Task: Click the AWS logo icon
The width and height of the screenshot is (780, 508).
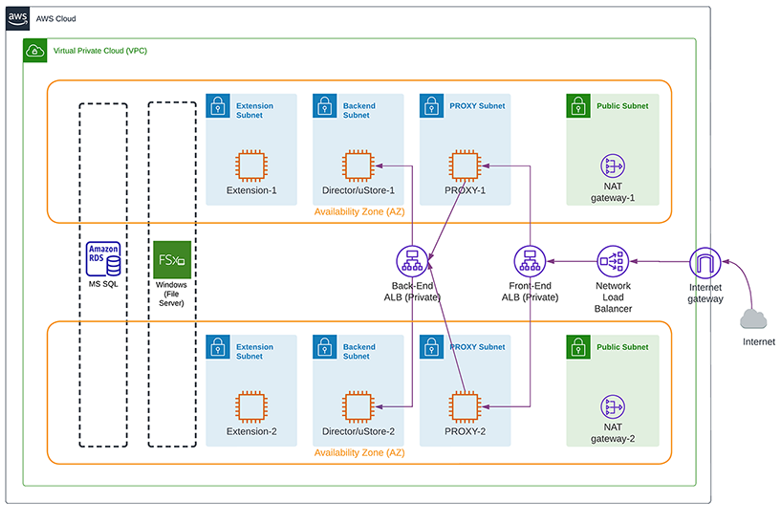Action: [x=18, y=18]
